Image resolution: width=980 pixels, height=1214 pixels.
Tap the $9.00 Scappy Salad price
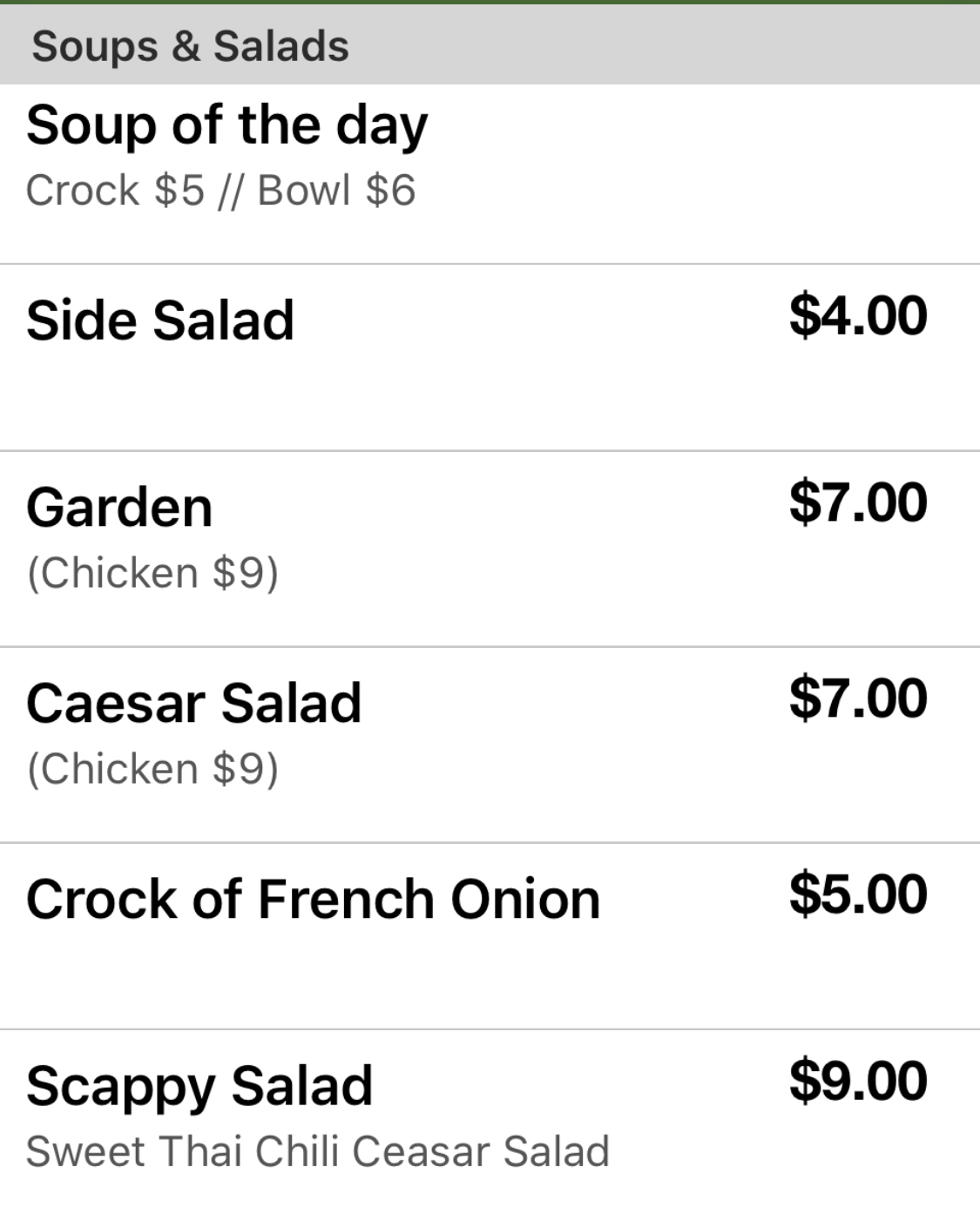(857, 1081)
